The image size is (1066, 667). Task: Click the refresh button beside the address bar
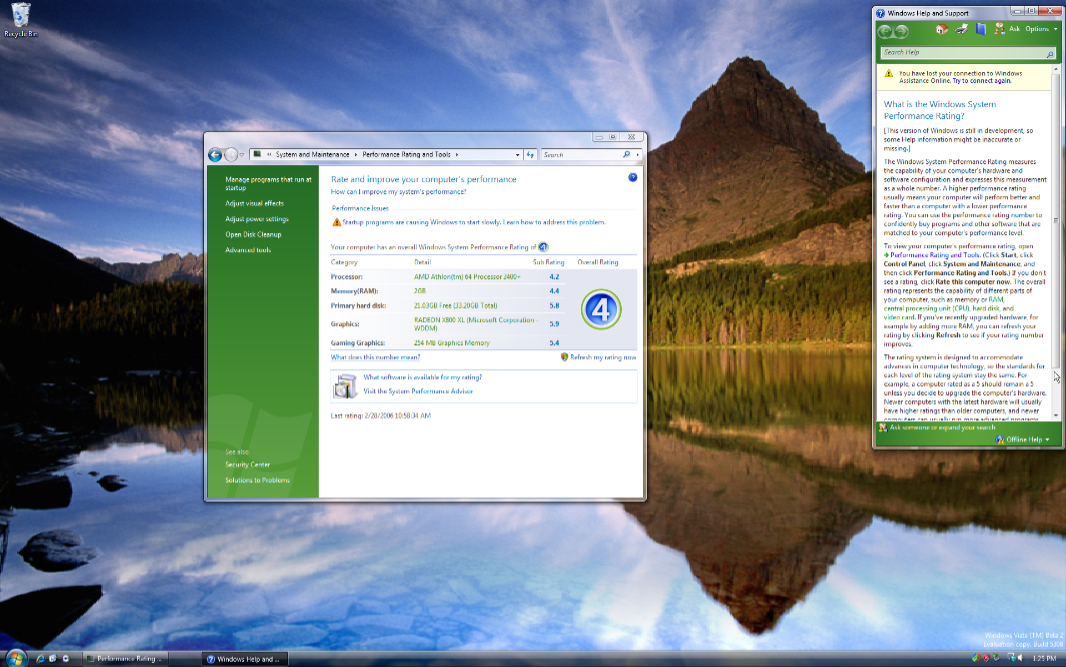point(530,155)
